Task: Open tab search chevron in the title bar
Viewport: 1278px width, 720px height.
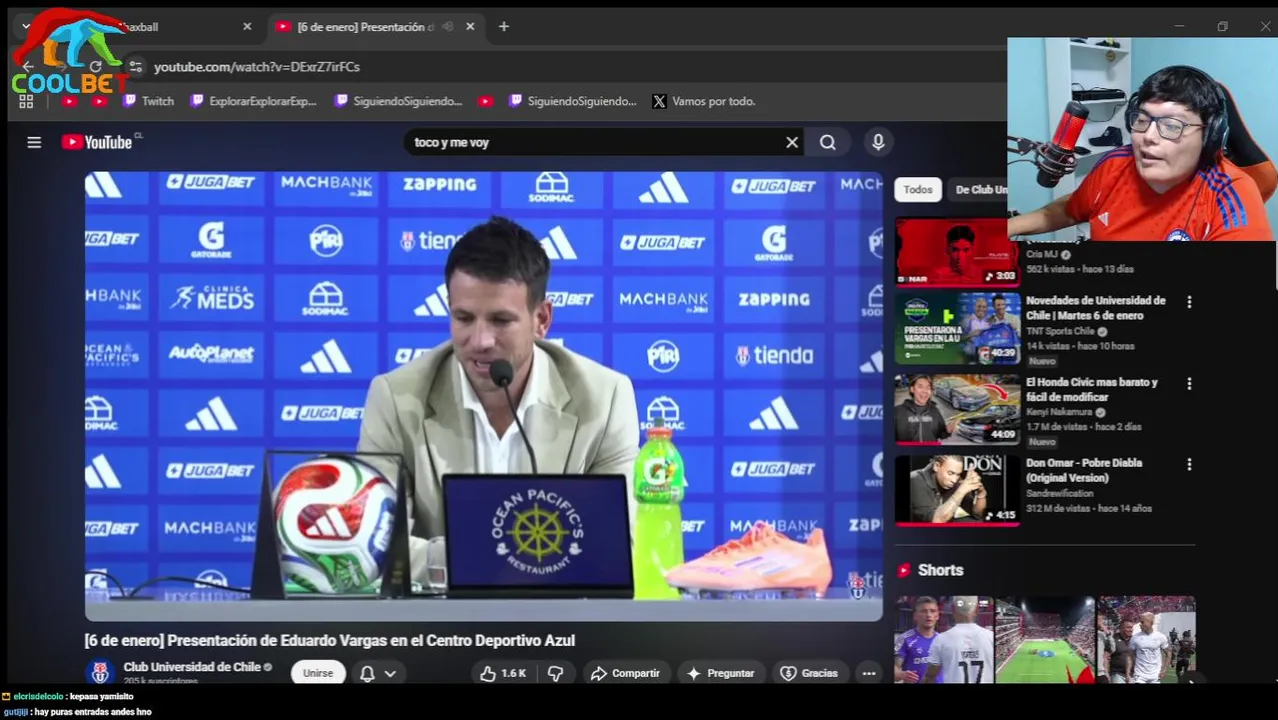Action: [x=26, y=27]
